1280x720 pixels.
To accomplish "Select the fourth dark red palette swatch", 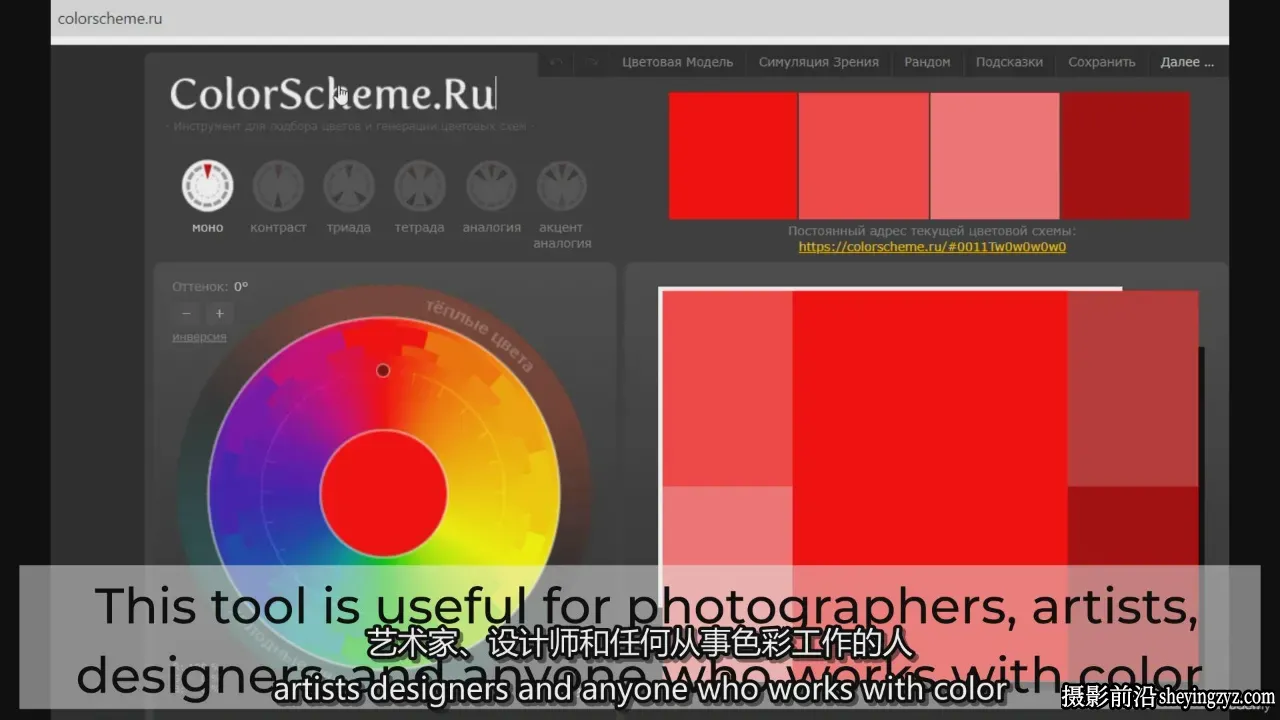I will 1126,155.
